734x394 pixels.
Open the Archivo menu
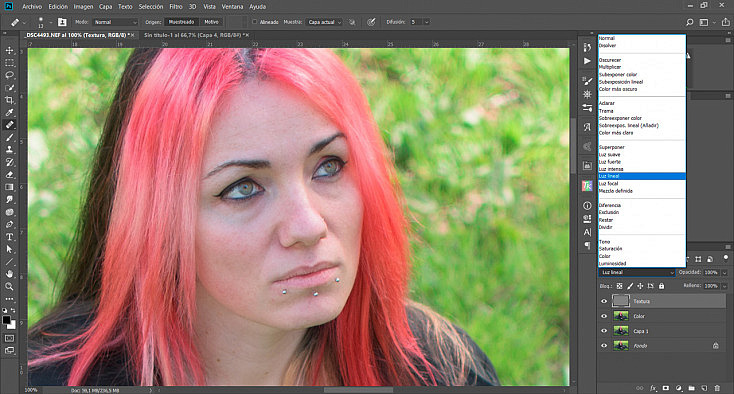[x=32, y=7]
